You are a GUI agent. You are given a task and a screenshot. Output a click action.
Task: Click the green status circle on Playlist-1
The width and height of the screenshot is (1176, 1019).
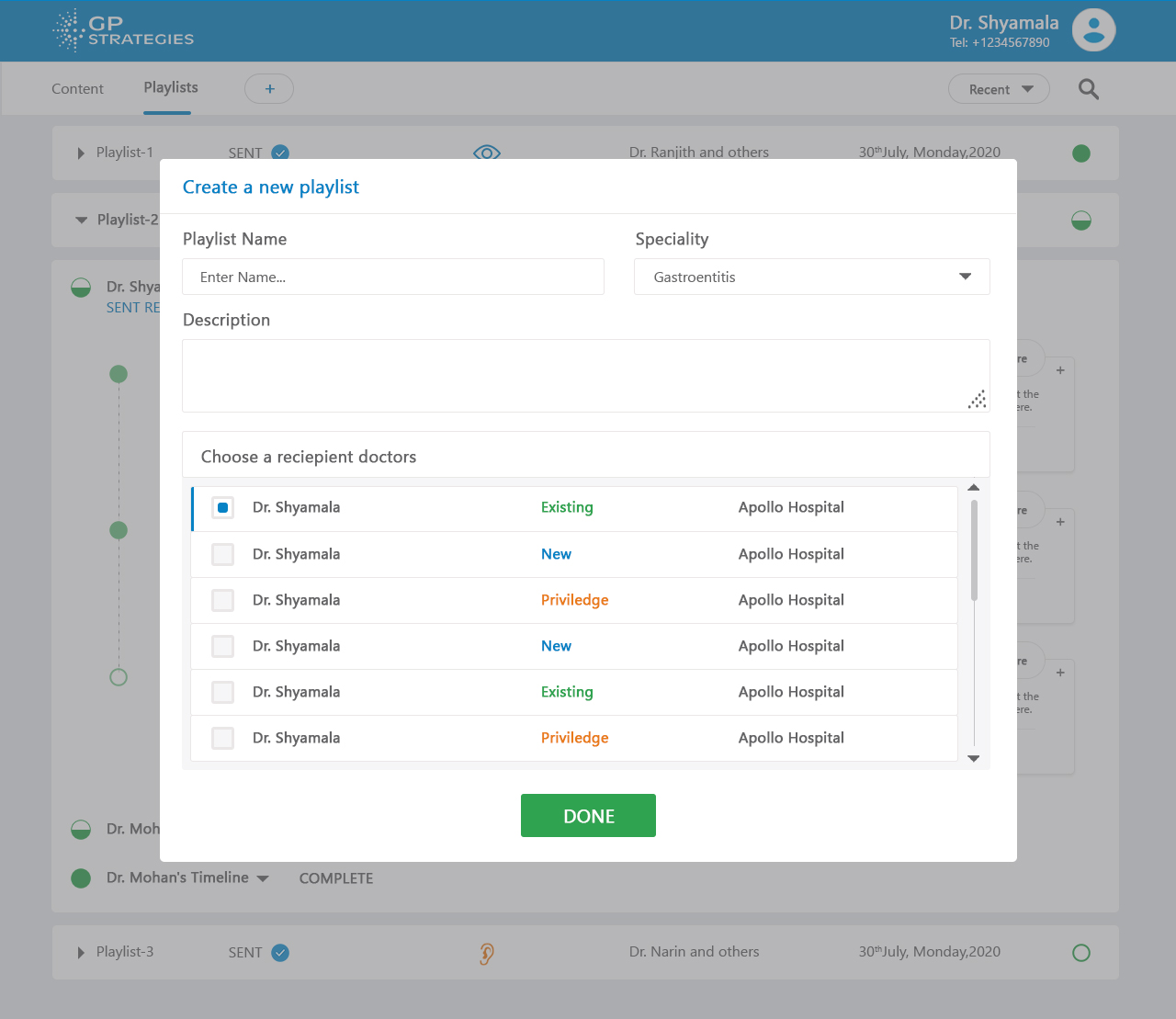pos(1081,153)
